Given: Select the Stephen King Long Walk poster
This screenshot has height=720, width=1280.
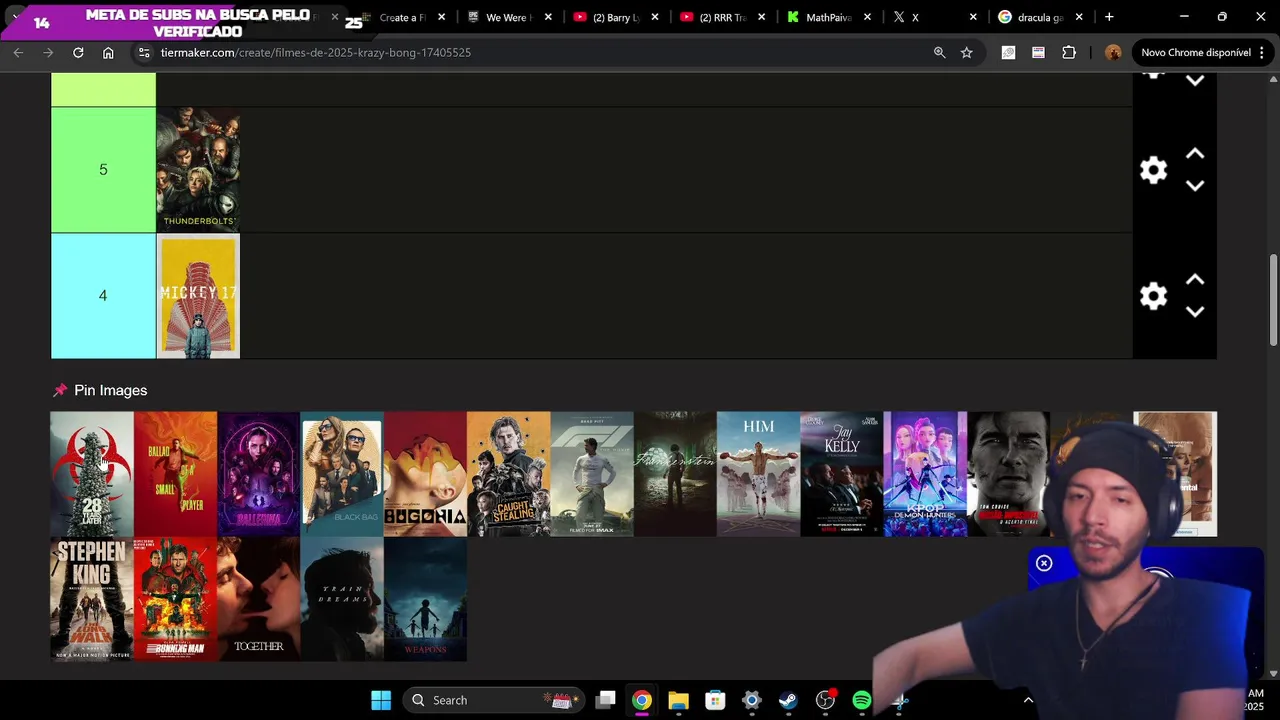Looking at the screenshot, I should (x=92, y=599).
